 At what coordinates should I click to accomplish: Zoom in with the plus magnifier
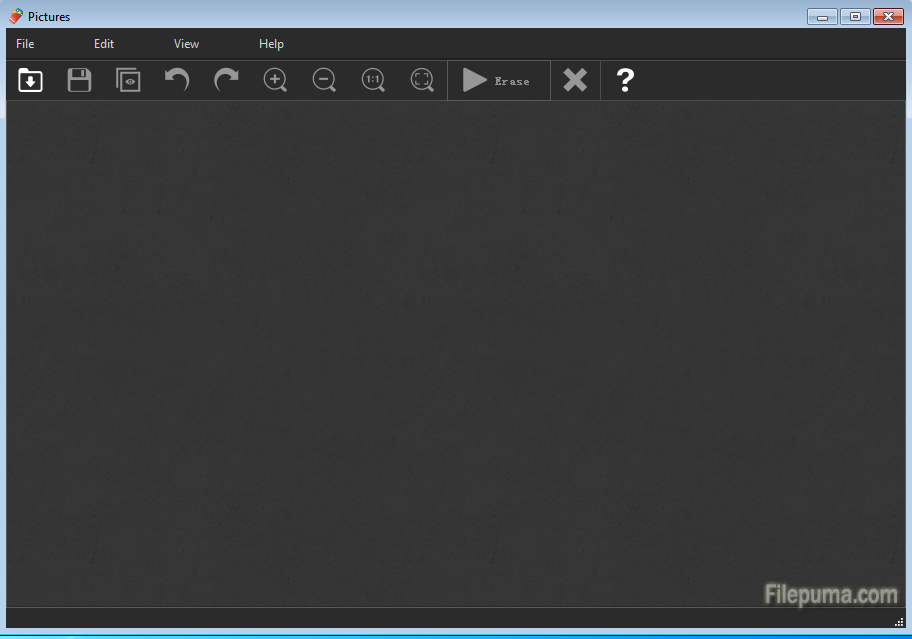pos(275,80)
